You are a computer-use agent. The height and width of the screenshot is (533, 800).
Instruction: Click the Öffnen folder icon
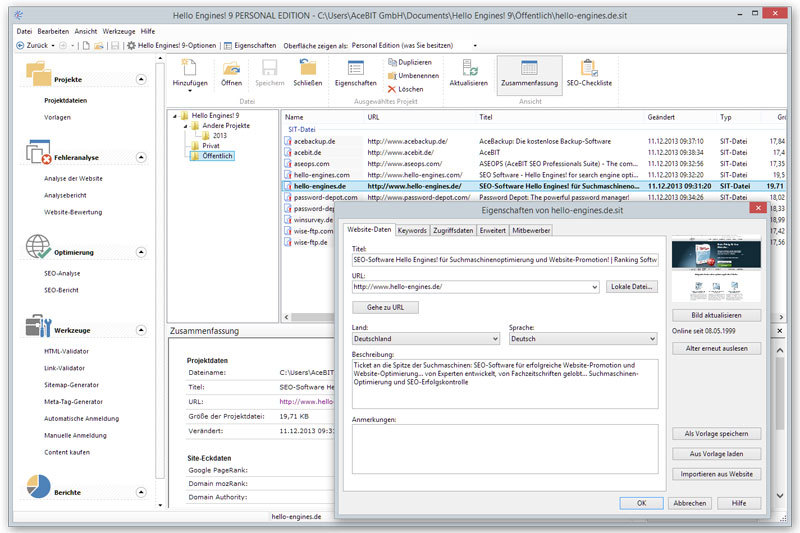tap(231, 68)
